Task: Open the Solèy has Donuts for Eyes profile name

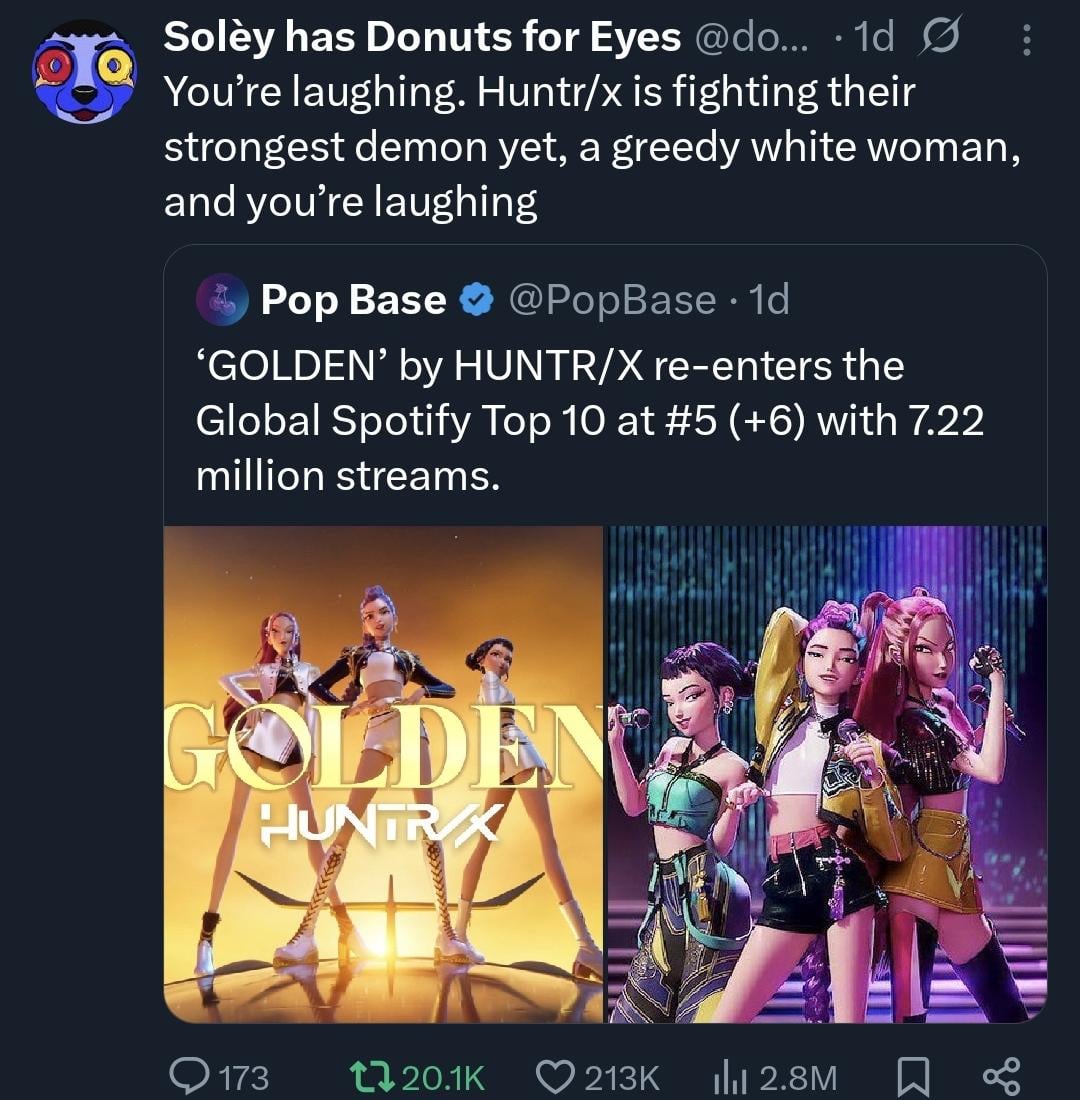Action: (x=422, y=38)
